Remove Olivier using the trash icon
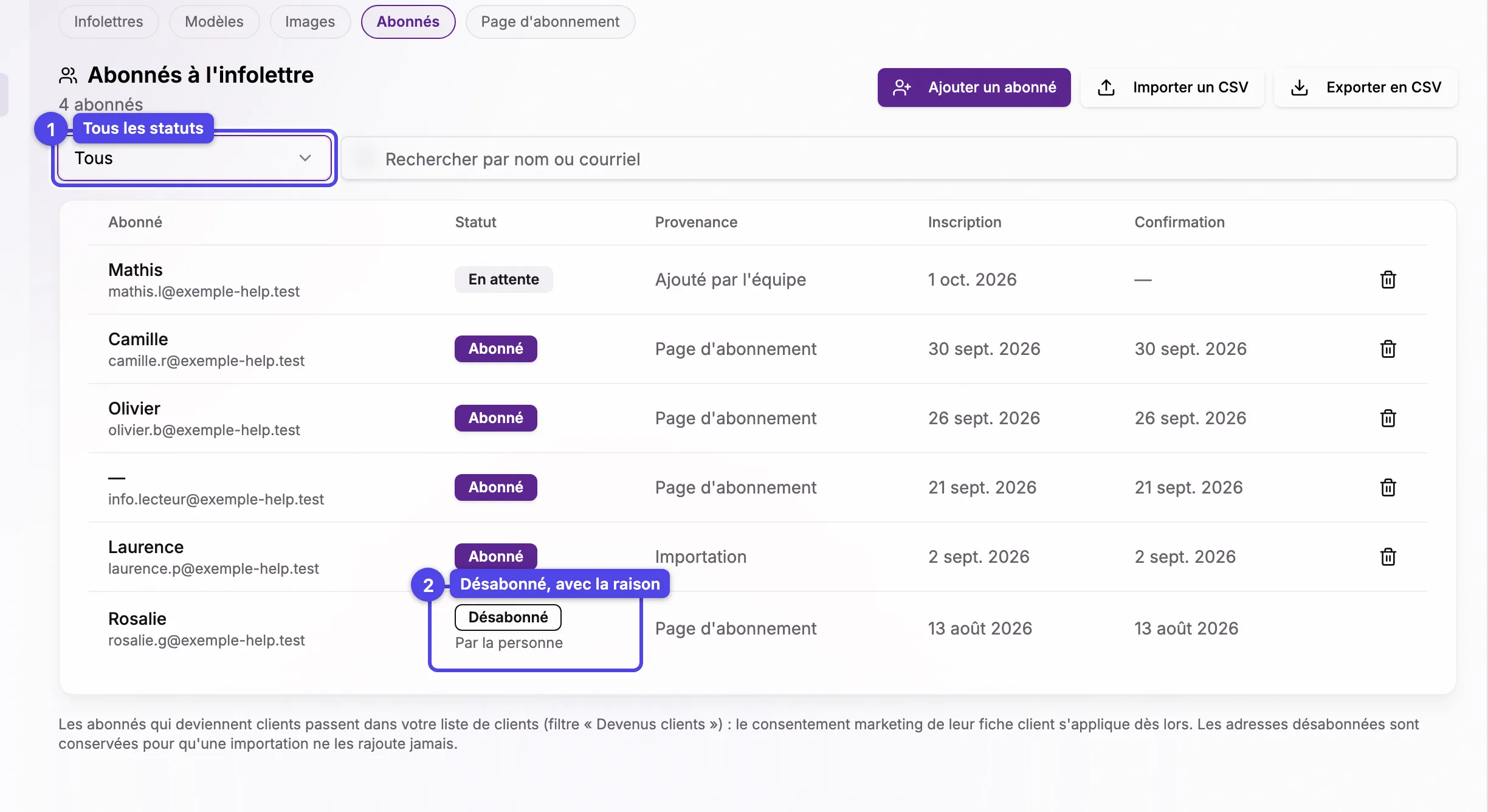Image resolution: width=1488 pixels, height=812 pixels. (x=1388, y=418)
